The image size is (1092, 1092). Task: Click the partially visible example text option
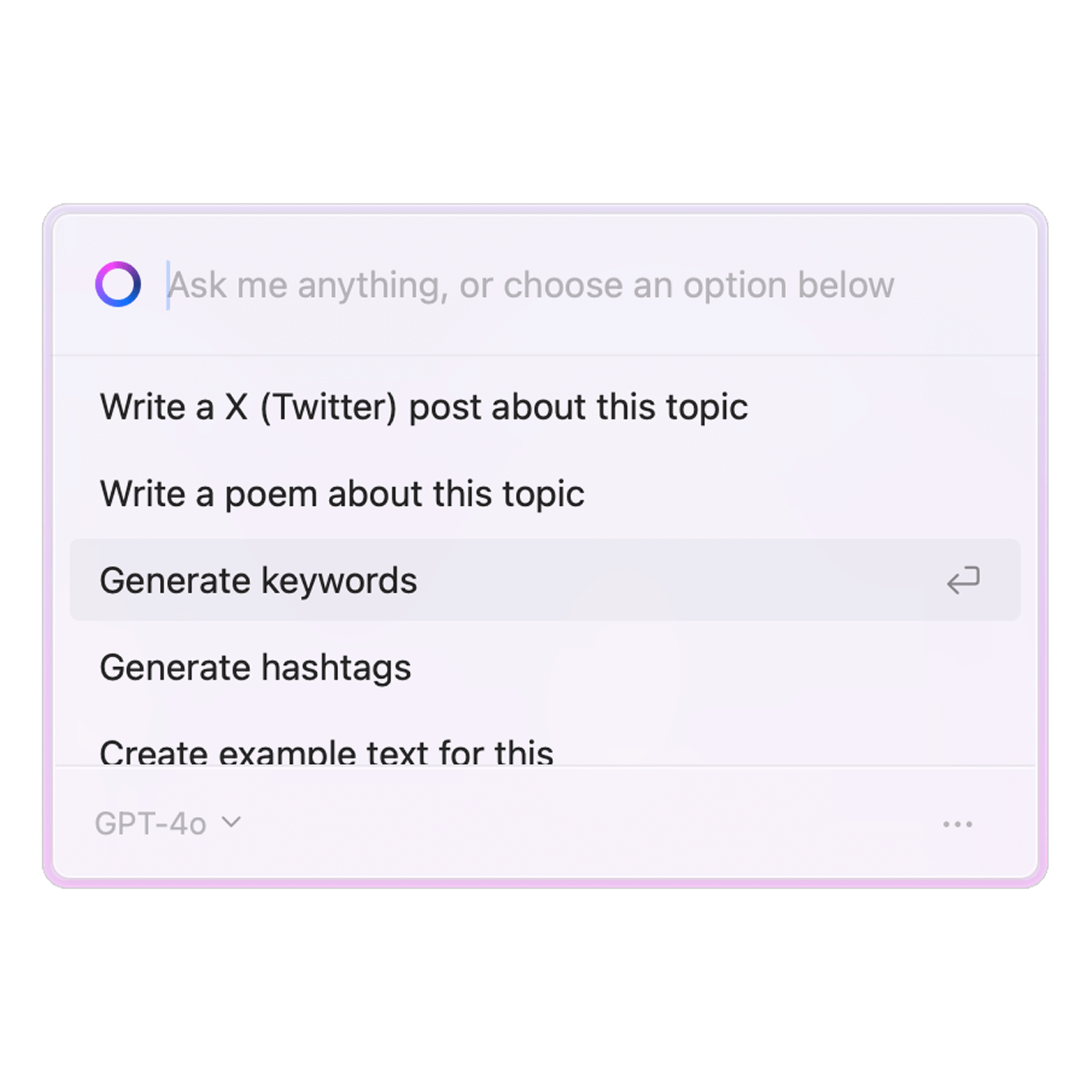coord(326,751)
